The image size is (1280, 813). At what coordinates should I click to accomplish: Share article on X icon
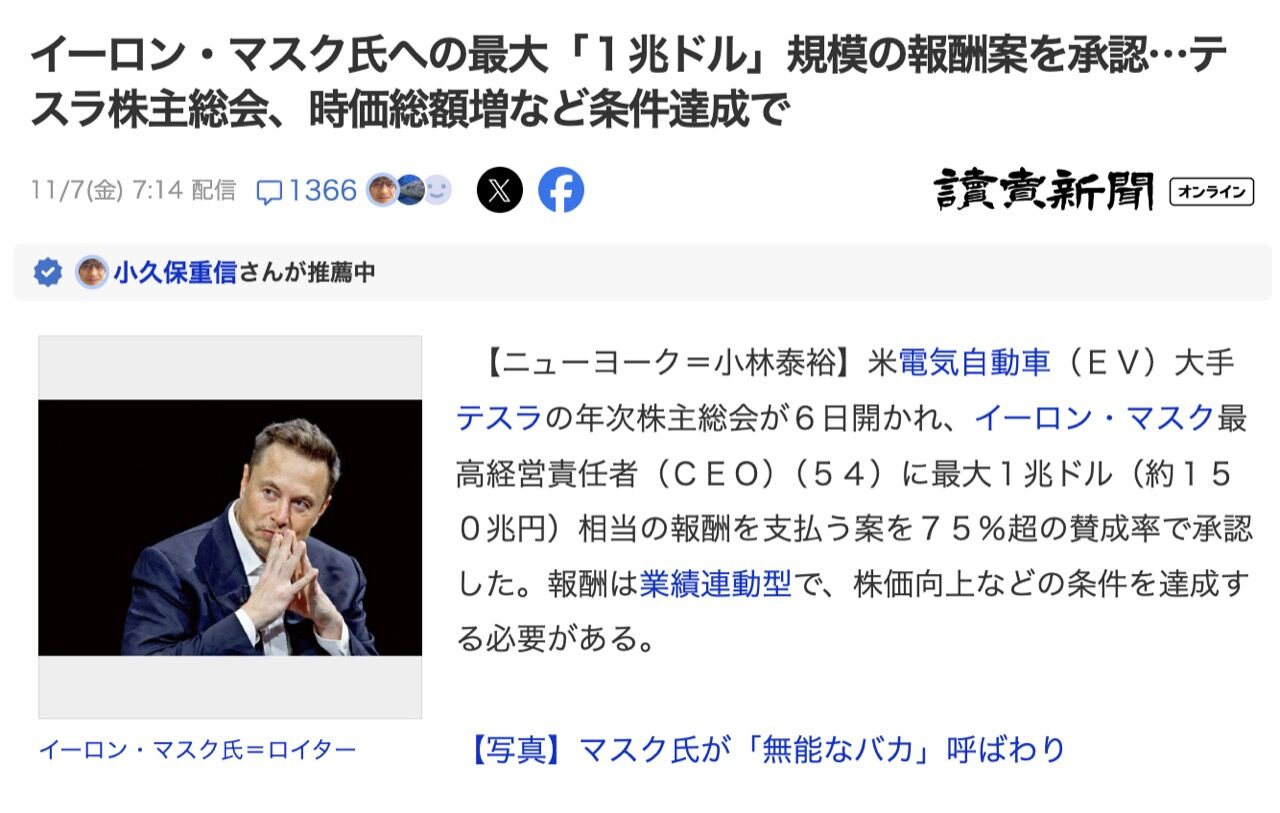coord(500,190)
